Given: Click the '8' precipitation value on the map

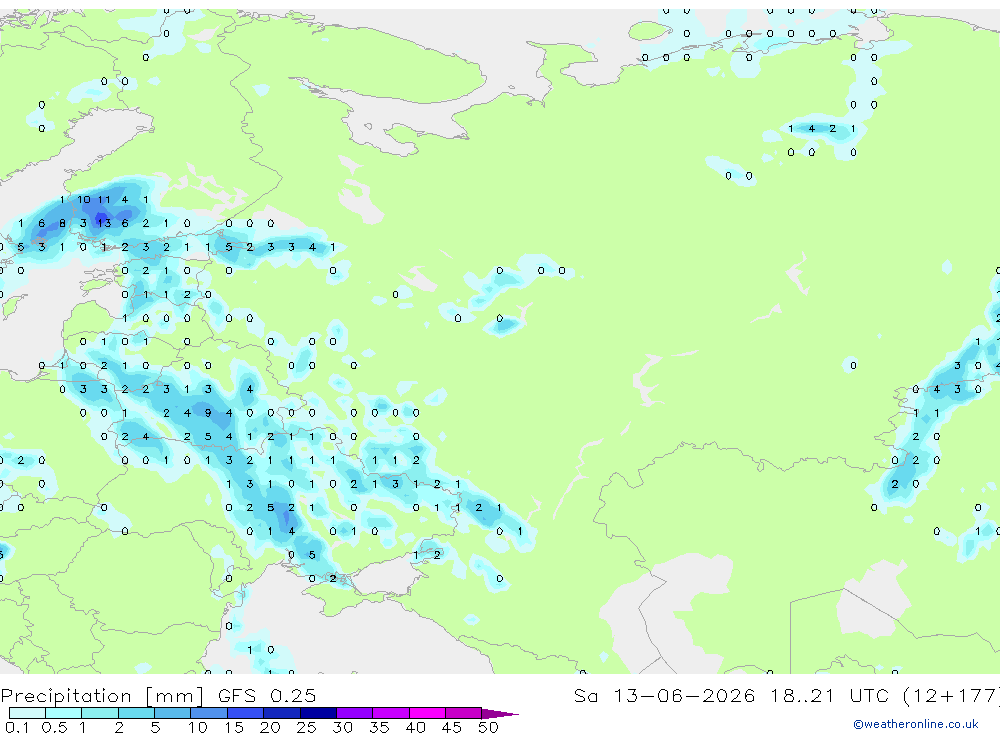Looking at the screenshot, I should (x=62, y=223).
